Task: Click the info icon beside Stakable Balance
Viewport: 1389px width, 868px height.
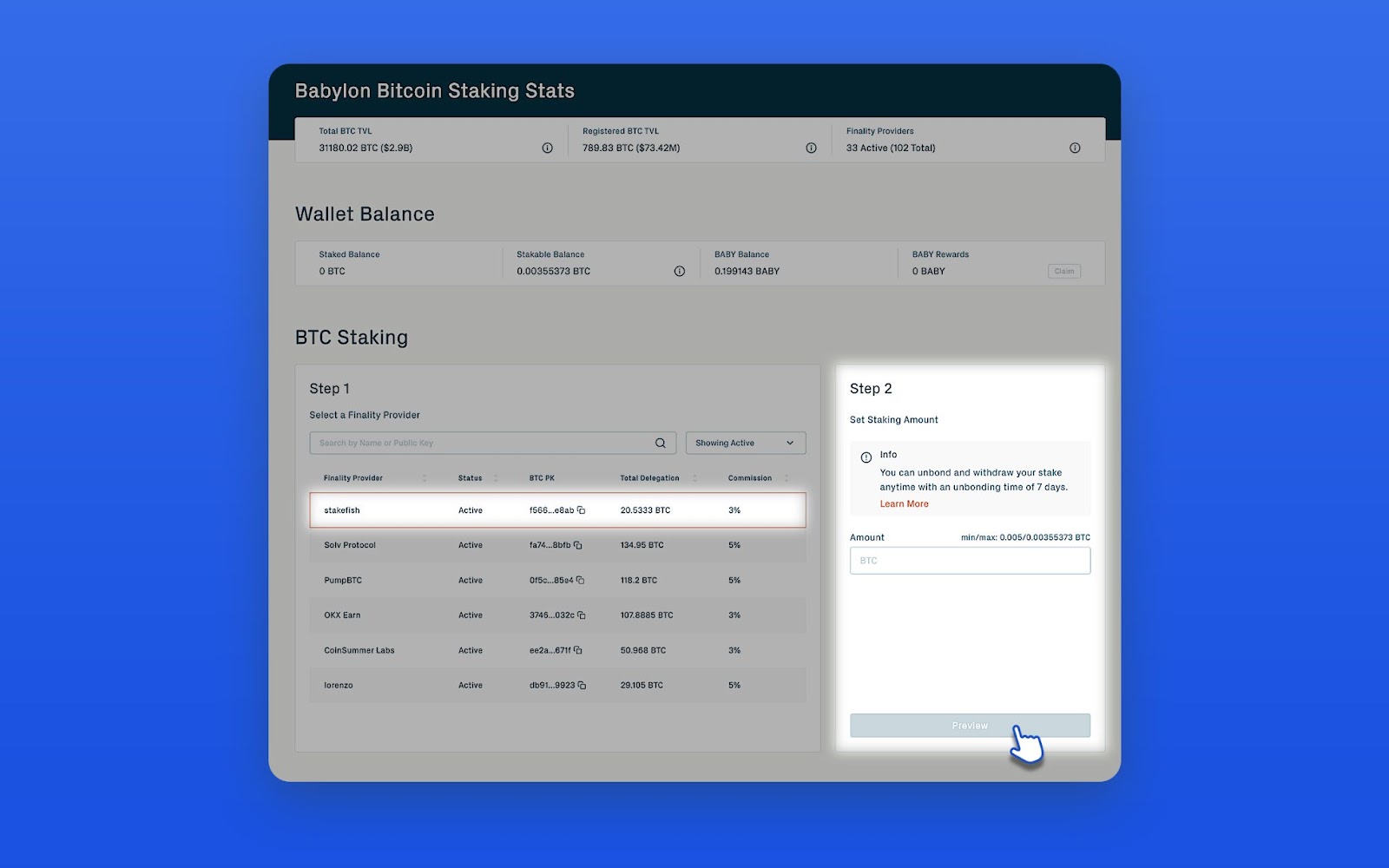Action: [680, 271]
